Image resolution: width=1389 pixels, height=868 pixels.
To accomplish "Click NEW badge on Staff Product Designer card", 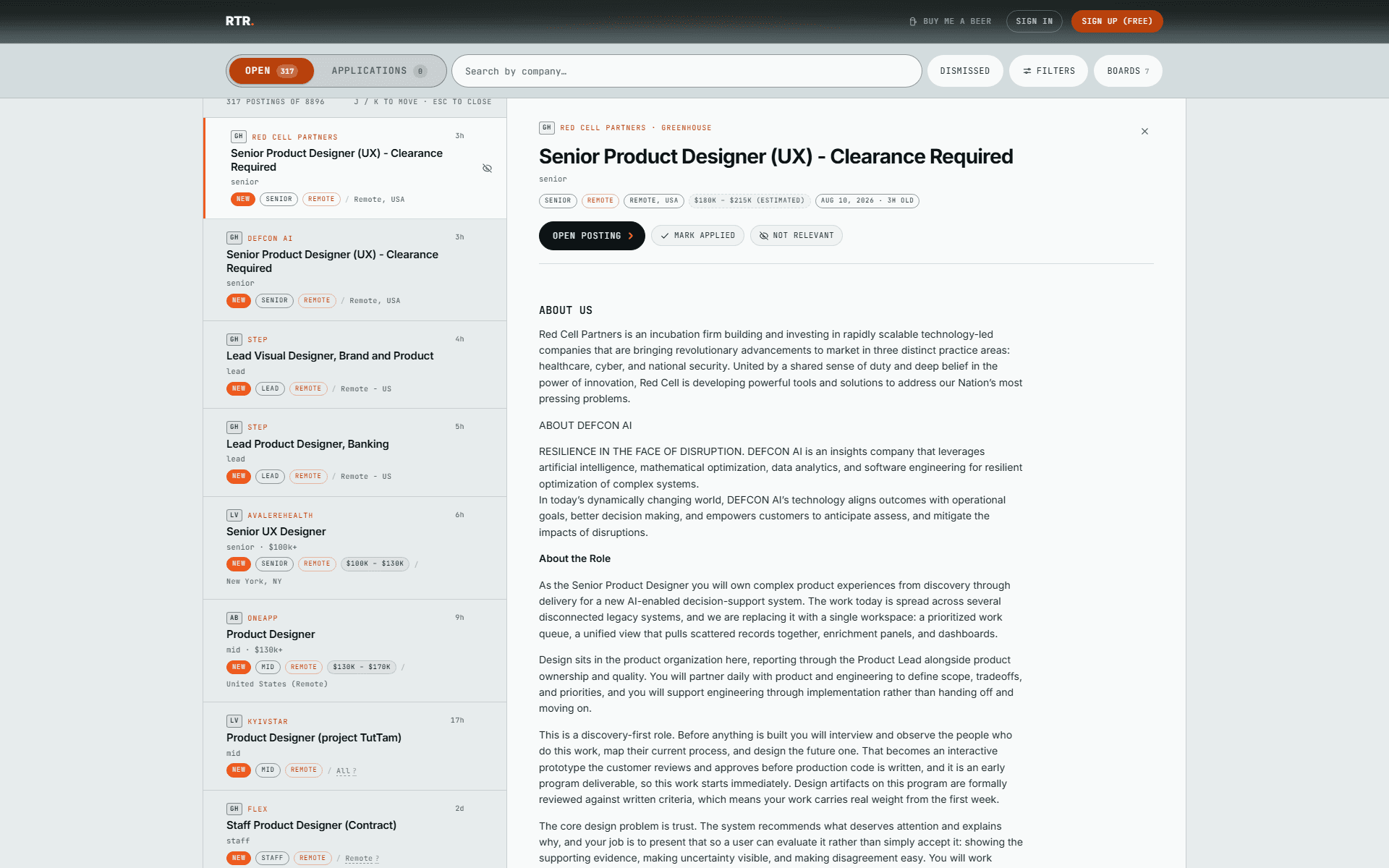I will 239,858.
